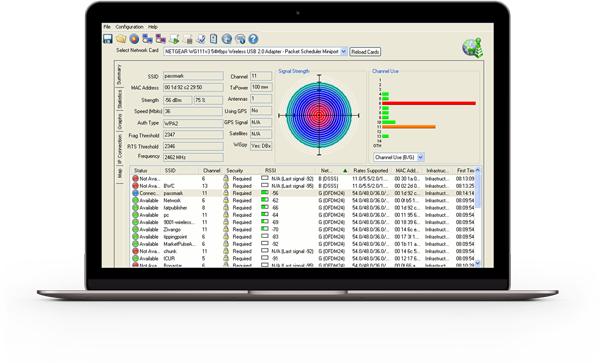600x363 pixels.
Task: Switch to the IP Connection vertical tab
Action: pyautogui.click(x=119, y=150)
